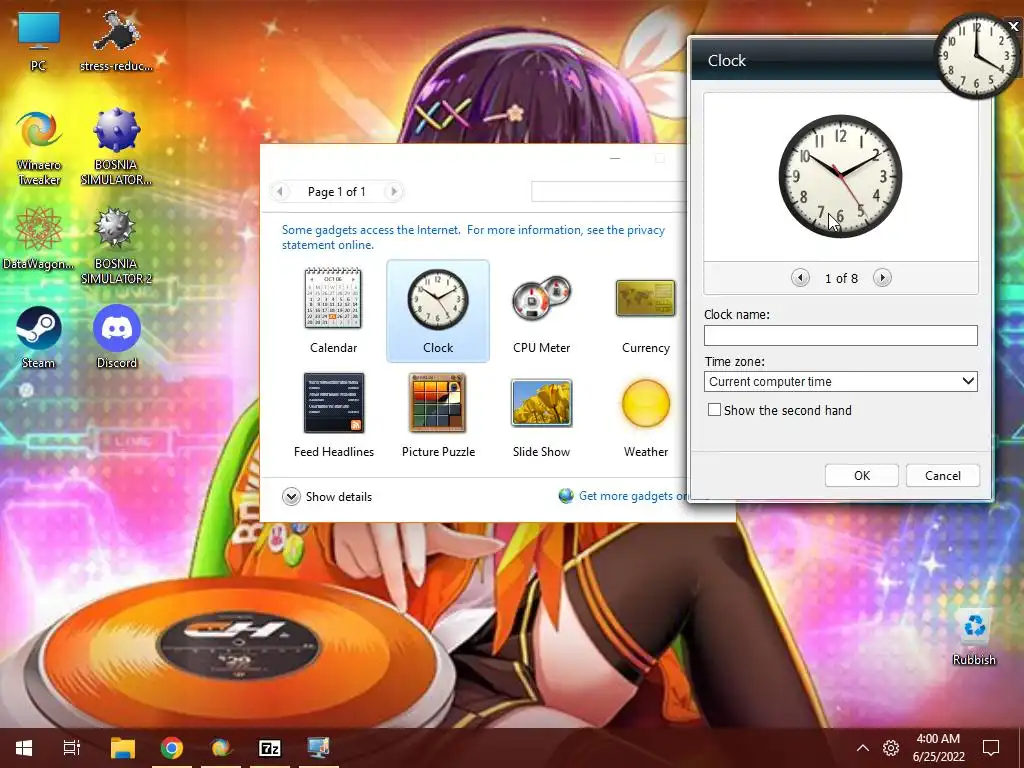Show previous clock style
Viewport: 1024px width, 768px height.
pyautogui.click(x=800, y=278)
